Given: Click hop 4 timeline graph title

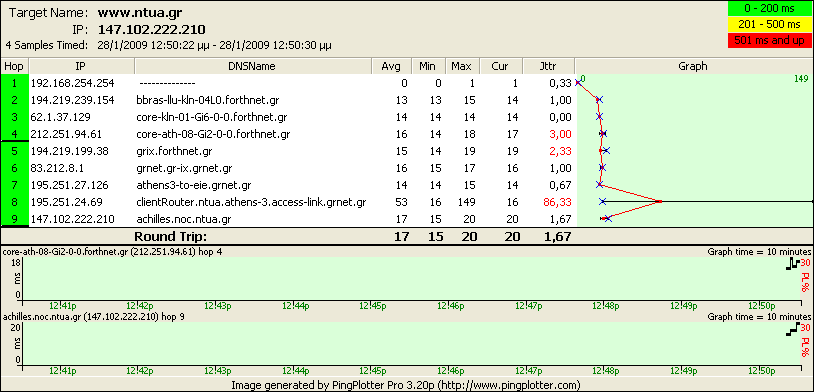Looking at the screenshot, I should click(113, 252).
